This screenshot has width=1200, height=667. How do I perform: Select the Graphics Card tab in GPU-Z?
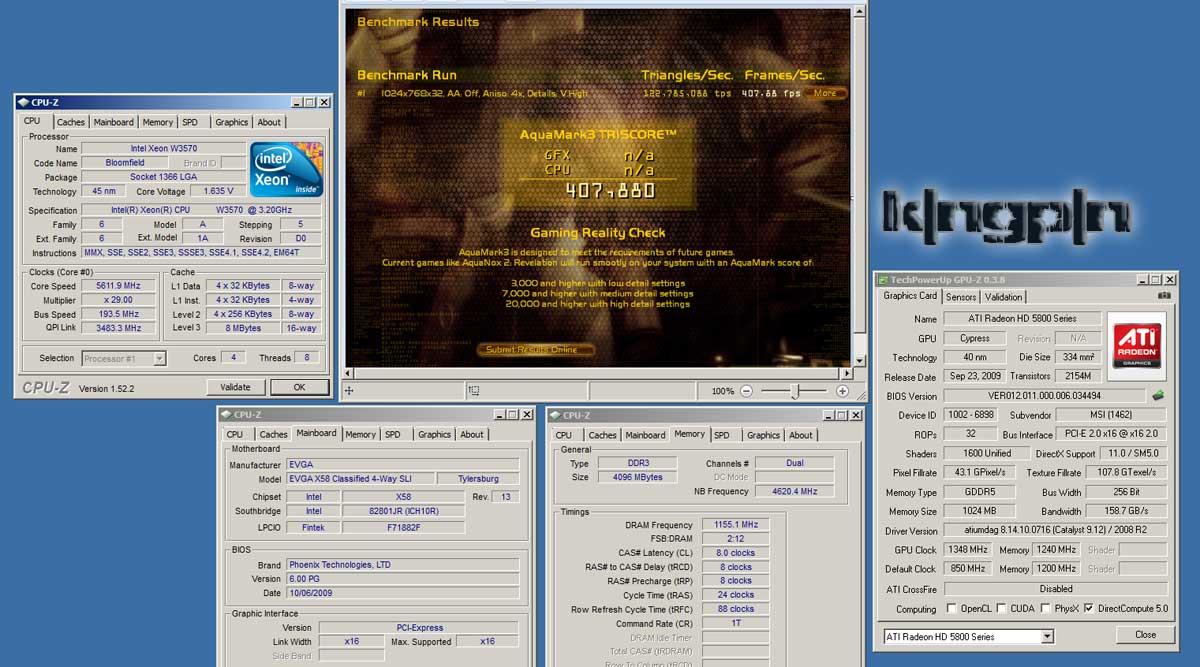(x=910, y=296)
